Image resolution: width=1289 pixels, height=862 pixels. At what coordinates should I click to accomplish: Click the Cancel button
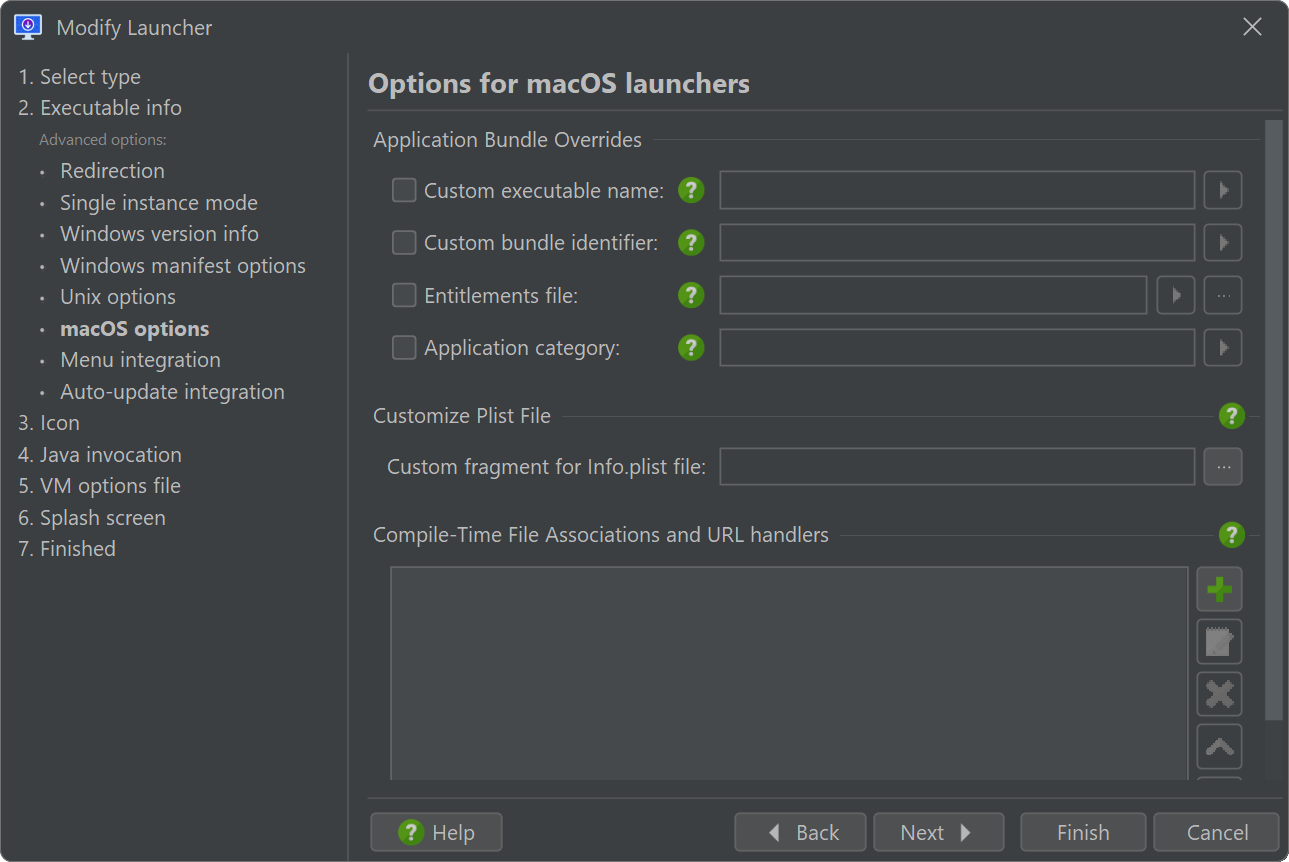click(x=1216, y=832)
